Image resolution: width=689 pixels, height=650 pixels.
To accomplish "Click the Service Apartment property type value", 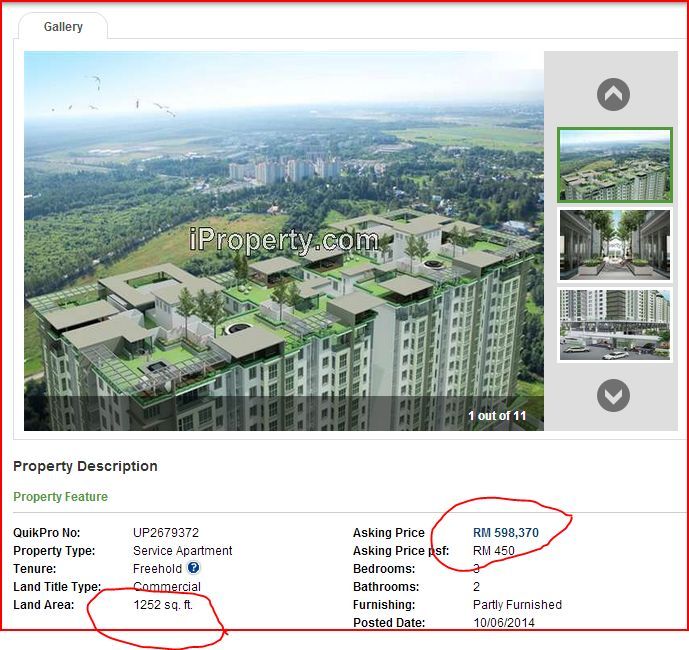I will [183, 551].
